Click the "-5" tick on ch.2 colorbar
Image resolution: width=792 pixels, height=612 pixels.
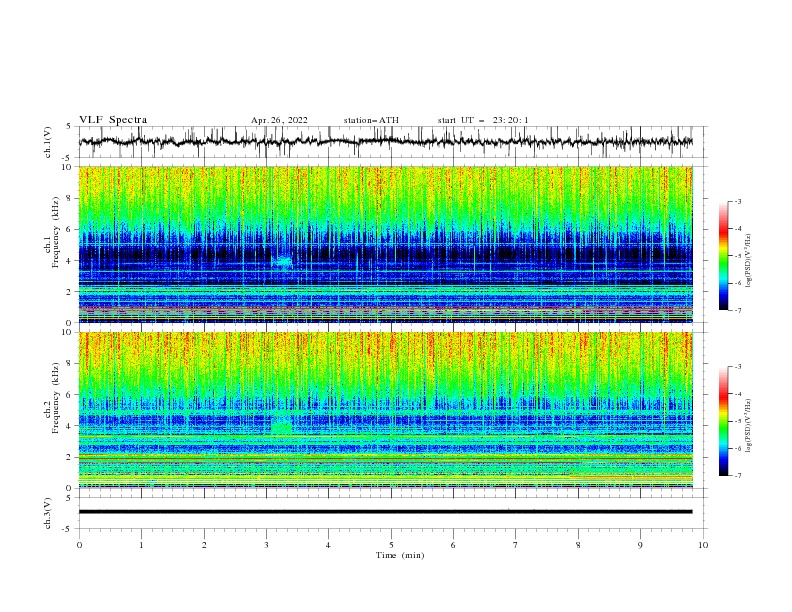[x=737, y=421]
